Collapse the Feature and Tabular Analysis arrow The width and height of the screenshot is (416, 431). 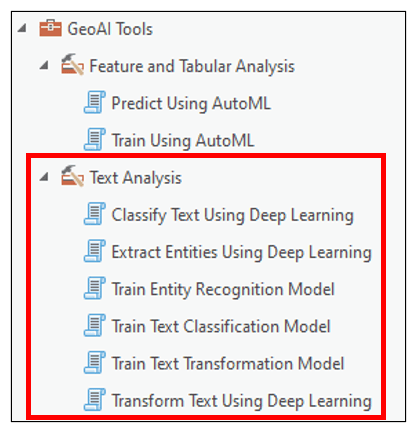[x=44, y=65]
